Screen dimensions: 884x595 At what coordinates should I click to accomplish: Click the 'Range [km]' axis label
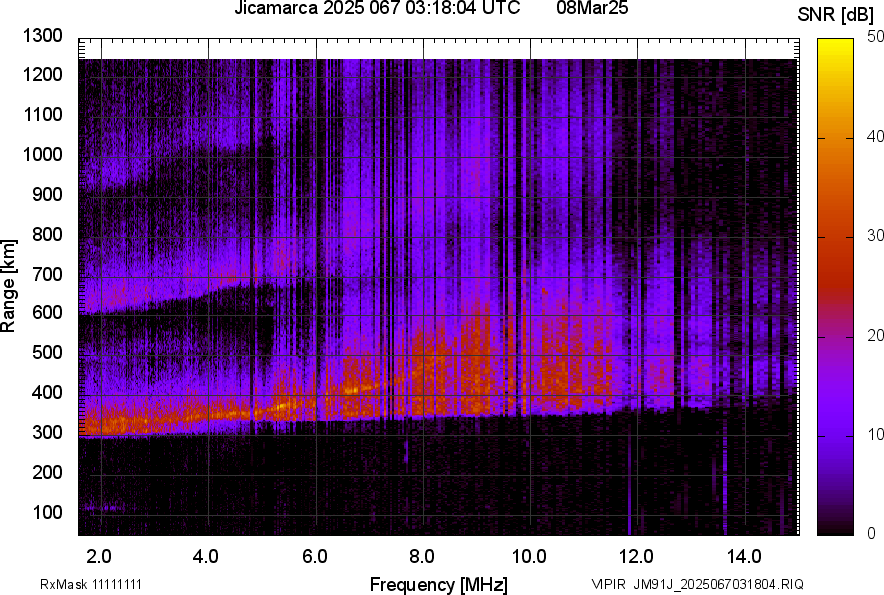tap(8, 286)
